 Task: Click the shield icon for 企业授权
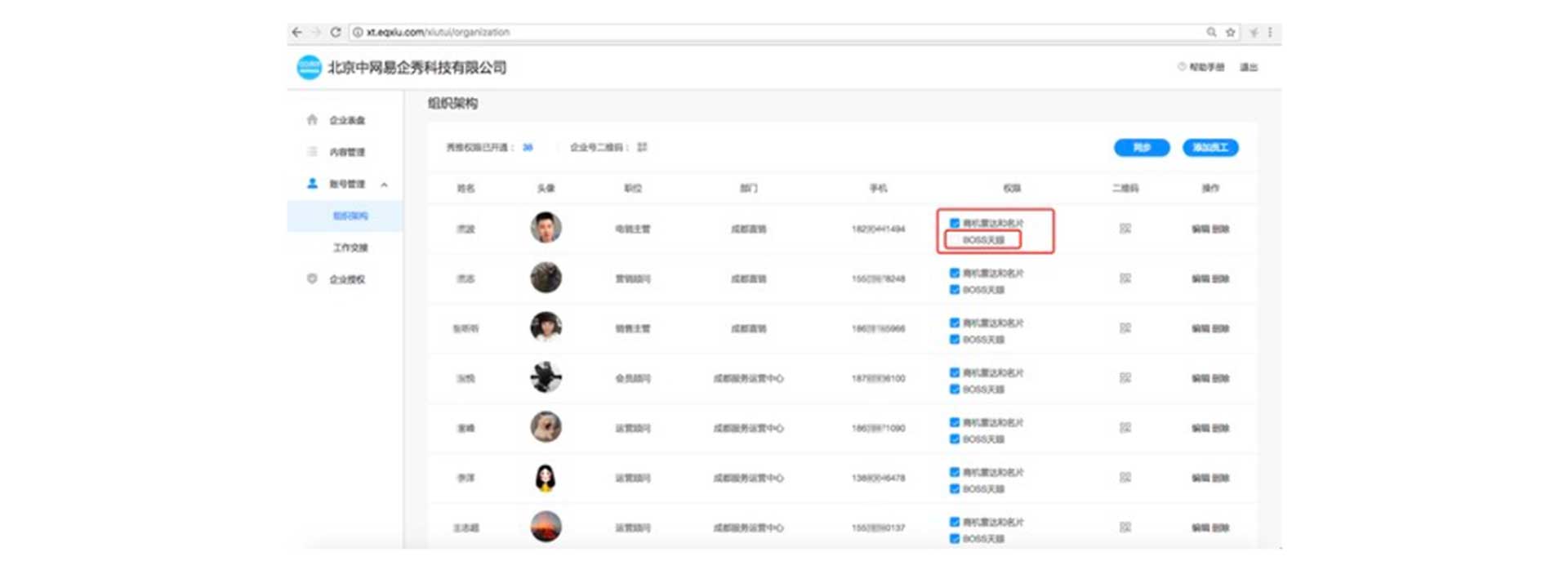click(x=312, y=279)
